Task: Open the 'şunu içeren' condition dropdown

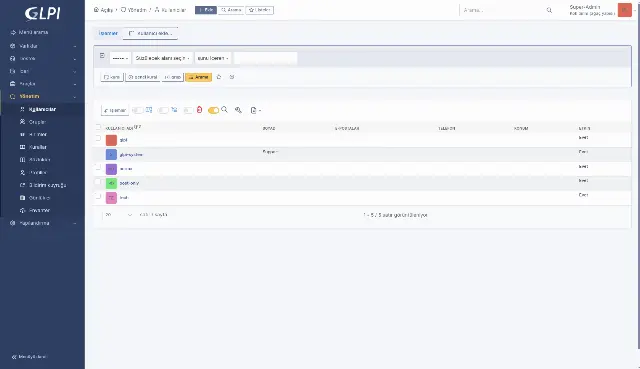Action: 213,58
